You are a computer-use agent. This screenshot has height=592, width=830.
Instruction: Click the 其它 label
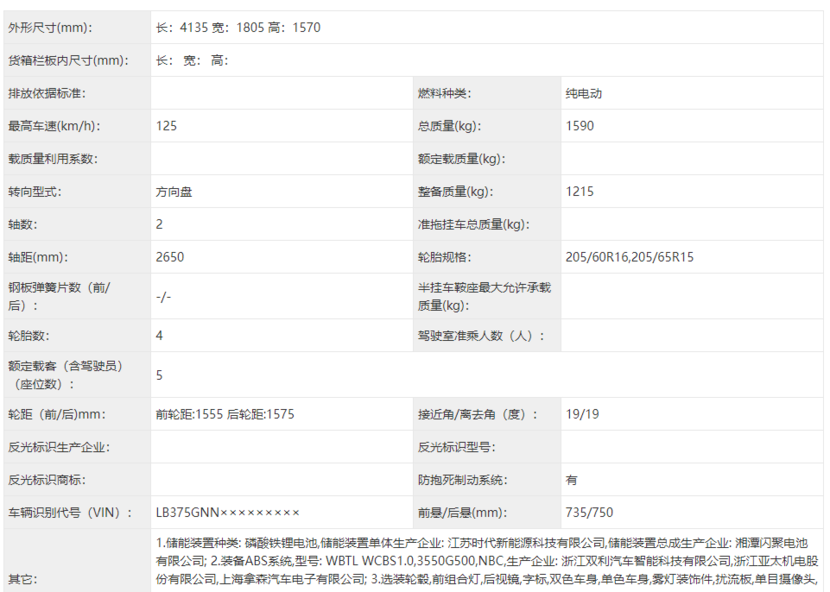click(x=22, y=579)
